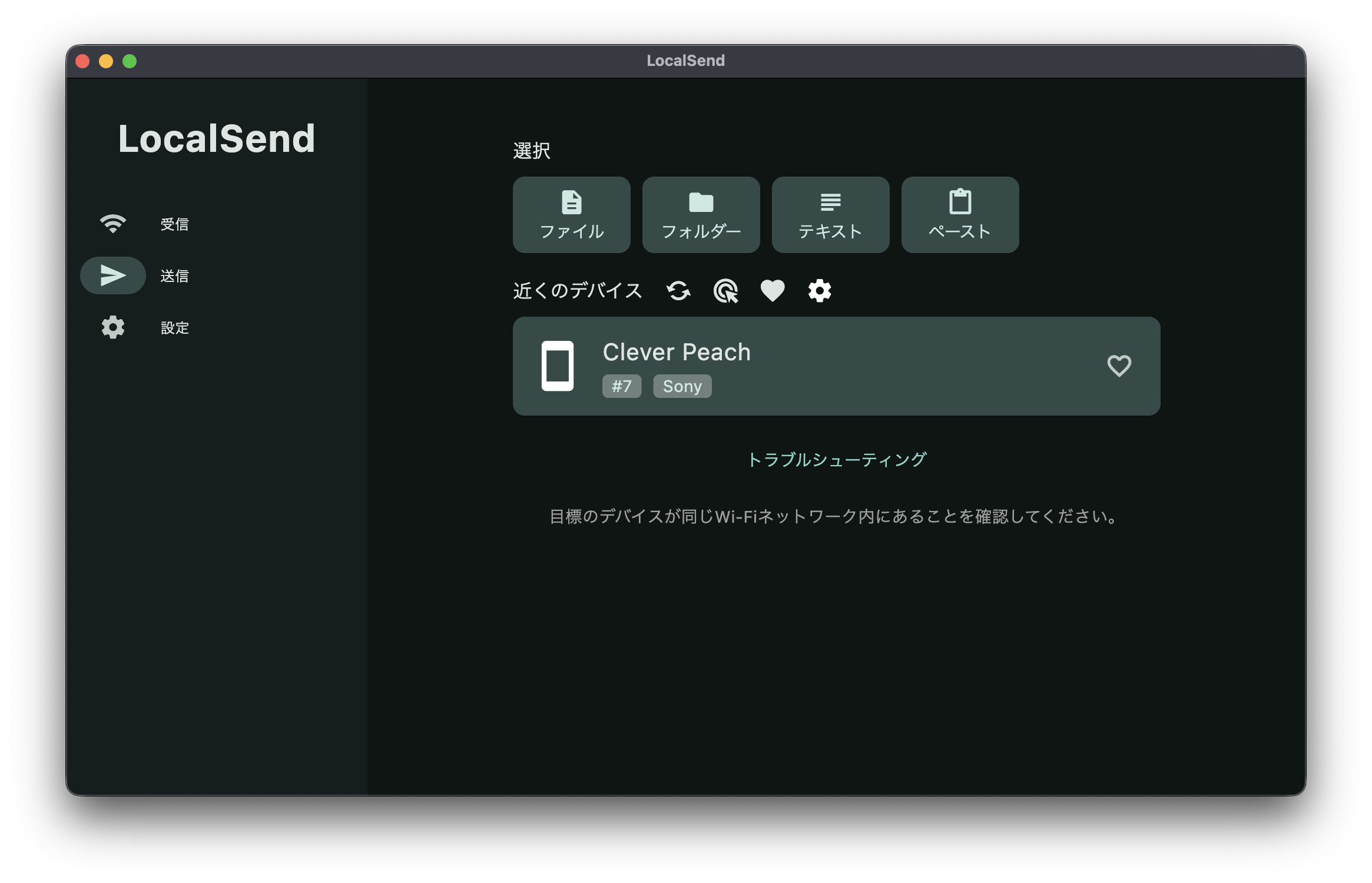Click the paper-plane send icon

coord(112,275)
